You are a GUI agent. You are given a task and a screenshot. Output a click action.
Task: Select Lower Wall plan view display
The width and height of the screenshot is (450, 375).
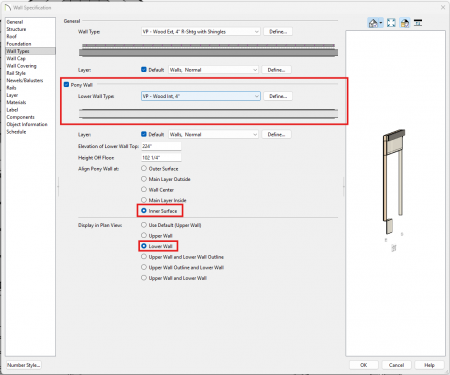point(144,246)
